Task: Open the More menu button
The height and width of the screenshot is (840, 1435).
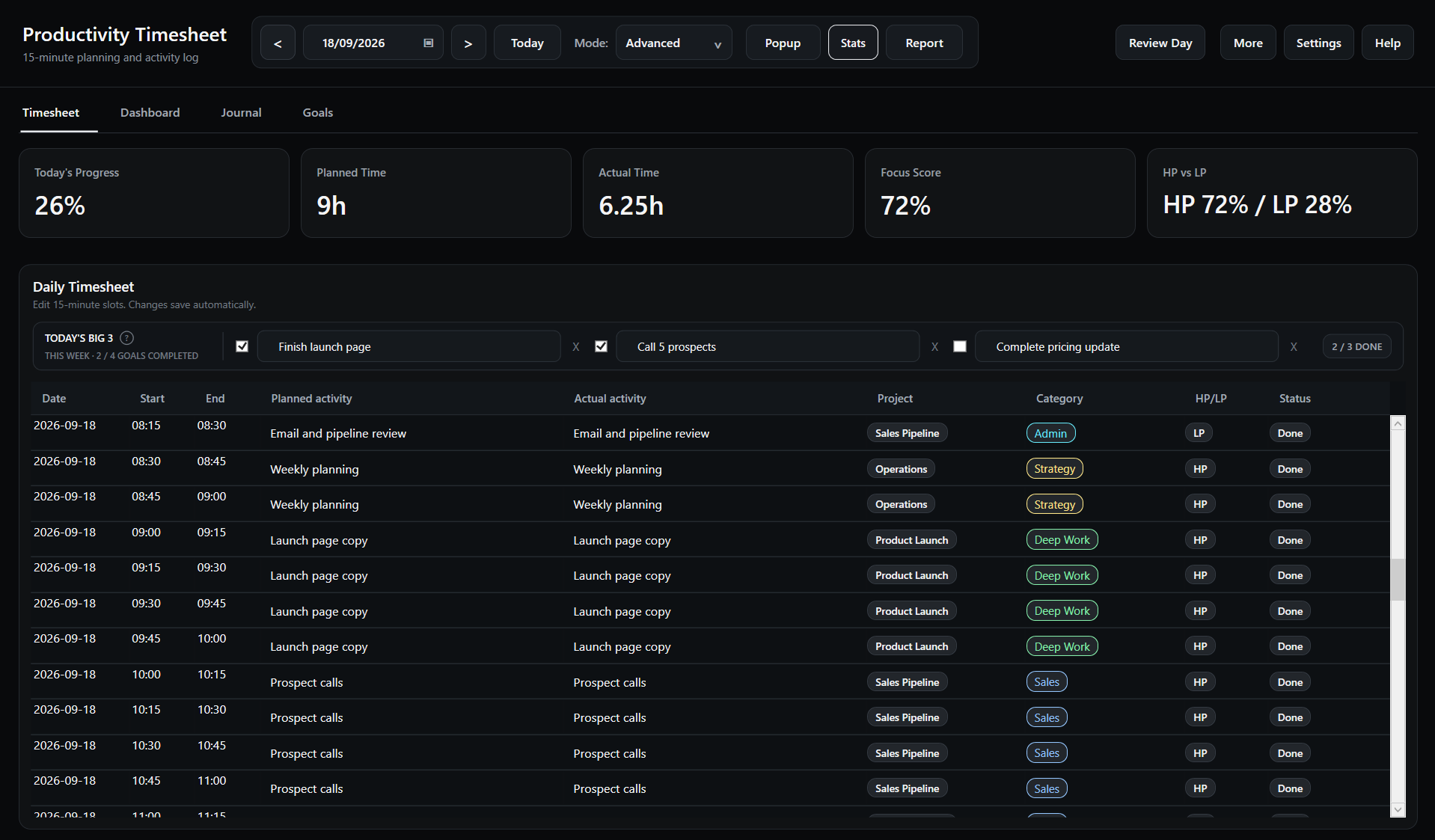Action: [x=1248, y=43]
